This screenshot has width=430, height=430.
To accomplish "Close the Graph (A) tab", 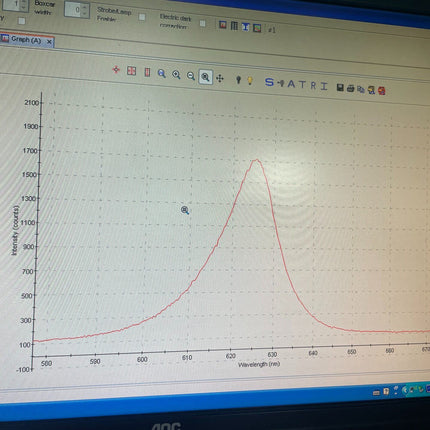I will tap(49, 42).
